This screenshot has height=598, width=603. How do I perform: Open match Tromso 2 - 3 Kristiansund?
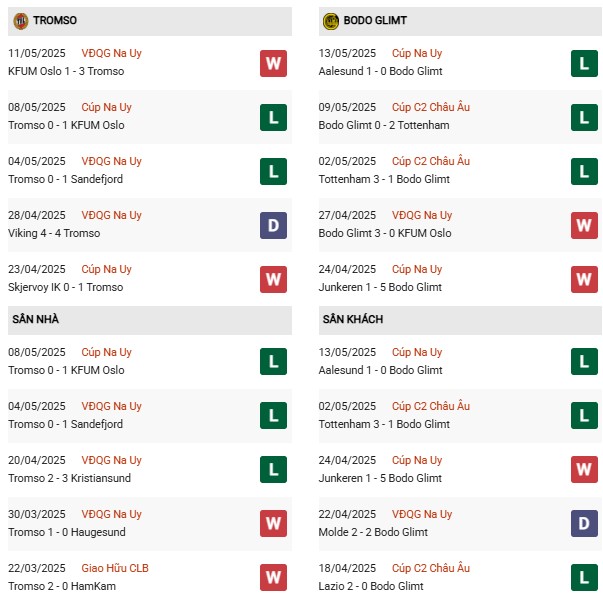click(x=69, y=478)
